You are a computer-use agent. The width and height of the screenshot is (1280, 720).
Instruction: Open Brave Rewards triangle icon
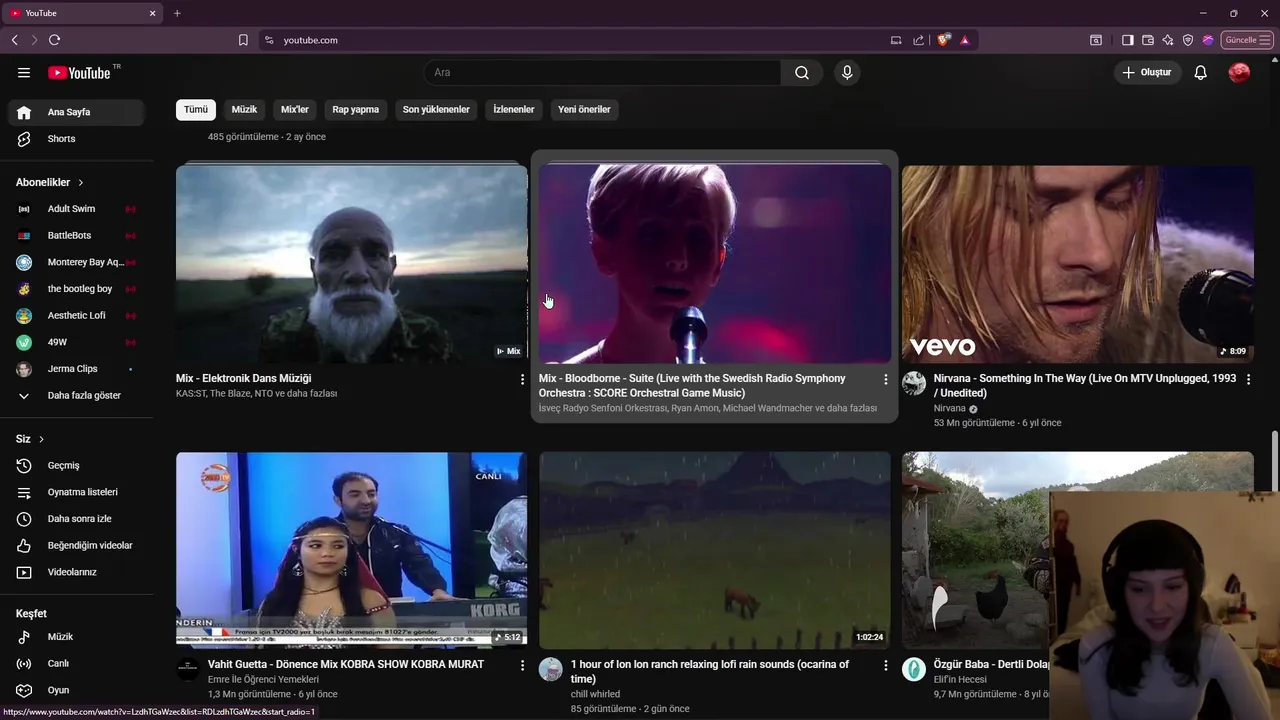point(964,40)
